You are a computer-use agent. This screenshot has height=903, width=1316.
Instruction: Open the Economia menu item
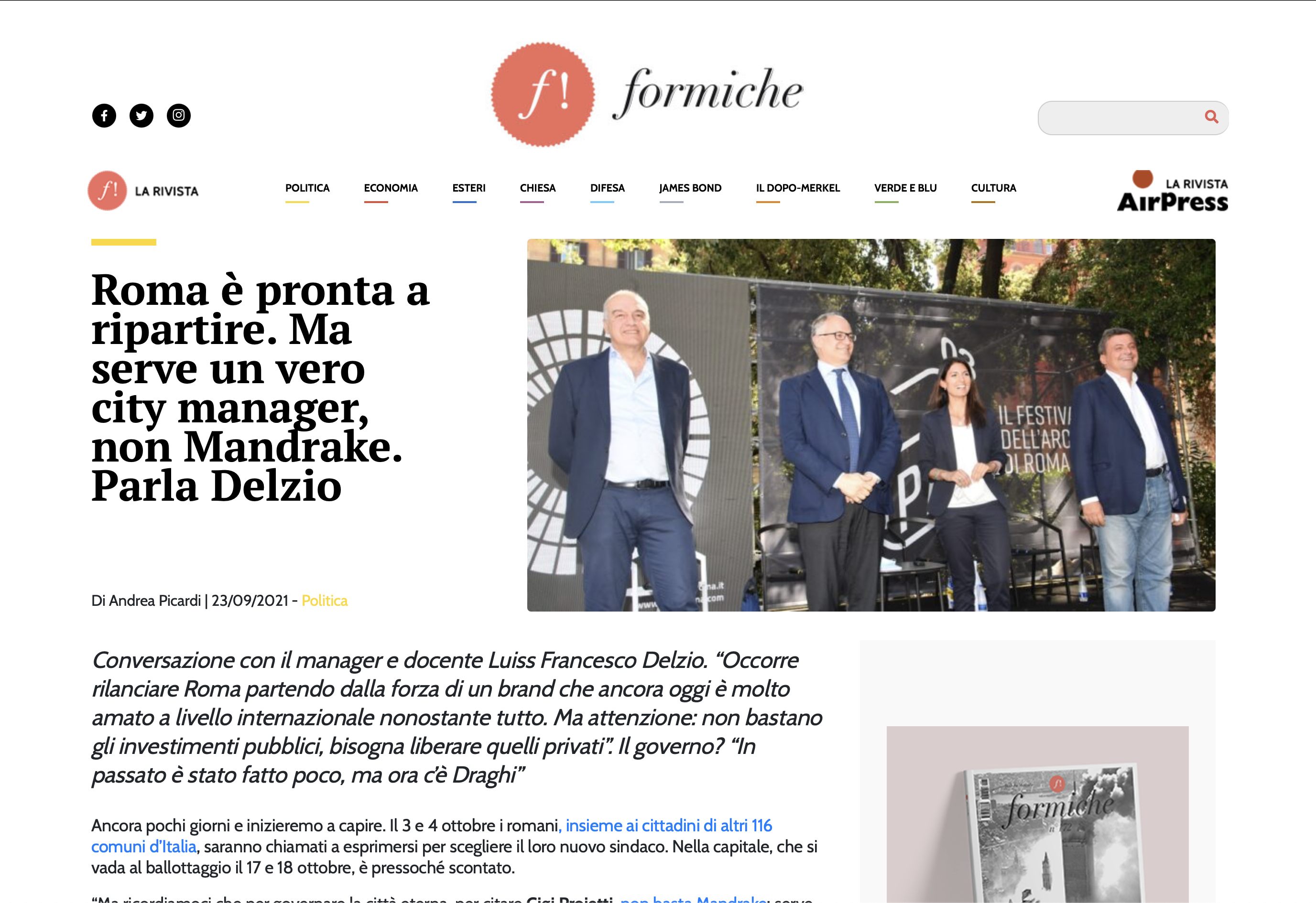(x=391, y=188)
